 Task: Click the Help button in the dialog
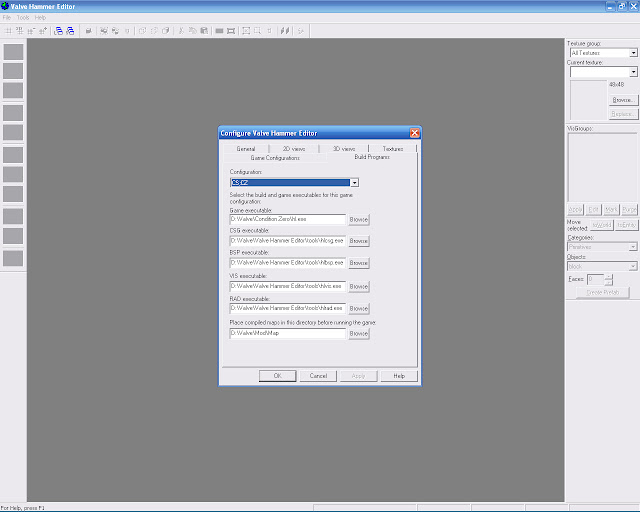[x=399, y=376]
